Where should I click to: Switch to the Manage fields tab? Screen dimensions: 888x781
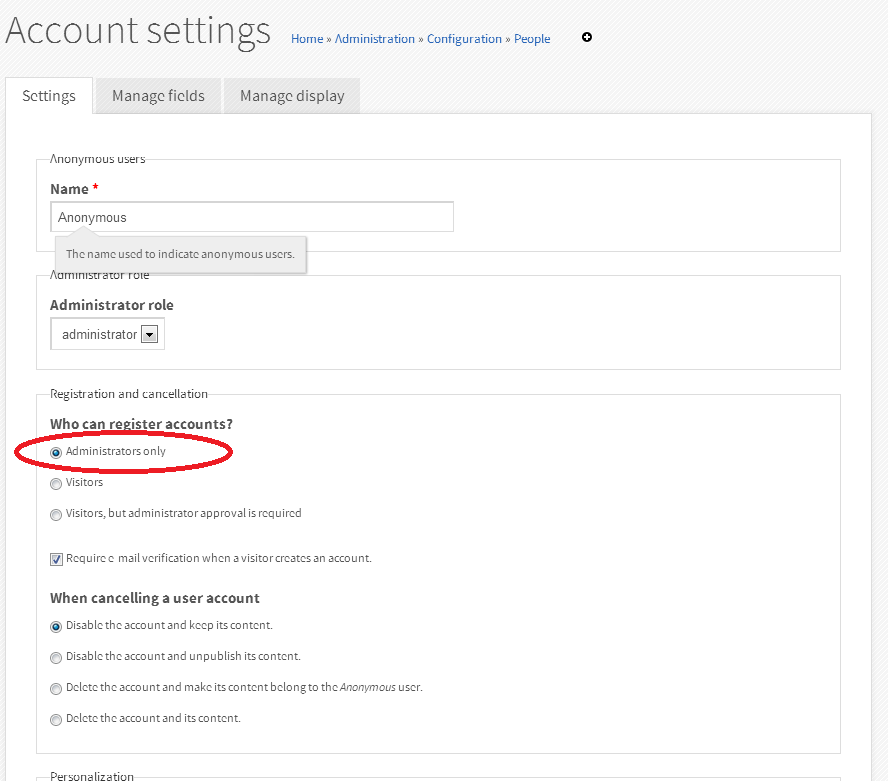[x=158, y=96]
